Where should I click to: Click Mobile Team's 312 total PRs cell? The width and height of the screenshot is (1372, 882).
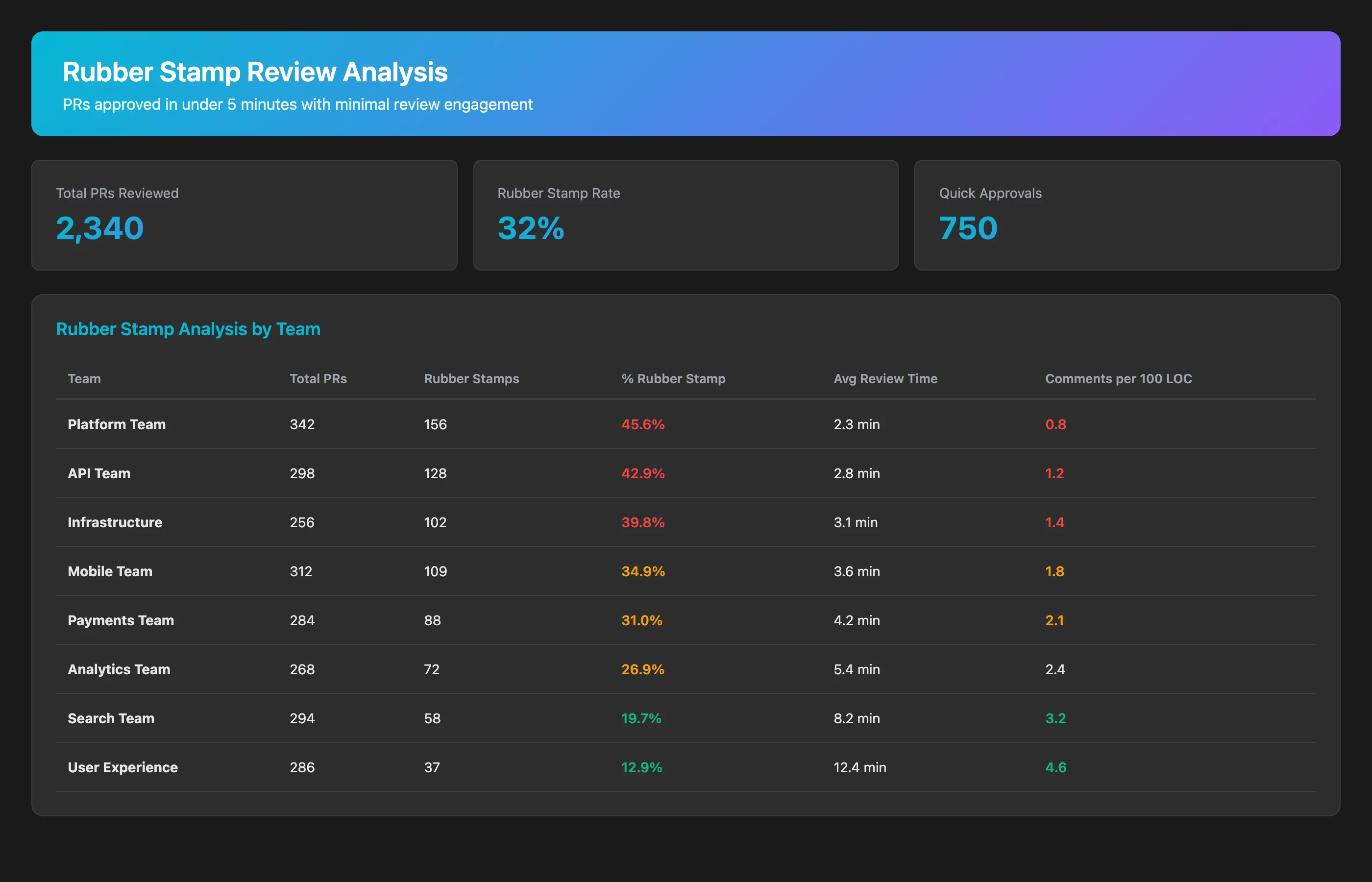(x=301, y=571)
